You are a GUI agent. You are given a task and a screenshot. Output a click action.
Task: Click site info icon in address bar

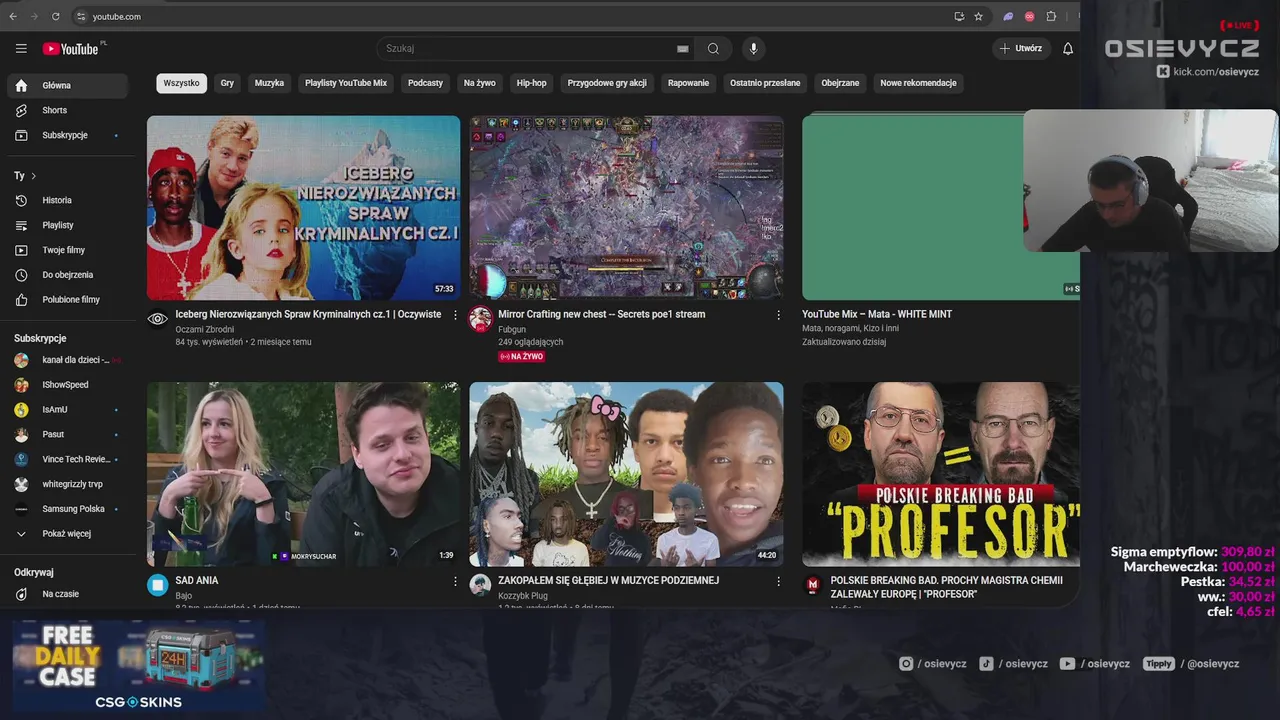81,16
